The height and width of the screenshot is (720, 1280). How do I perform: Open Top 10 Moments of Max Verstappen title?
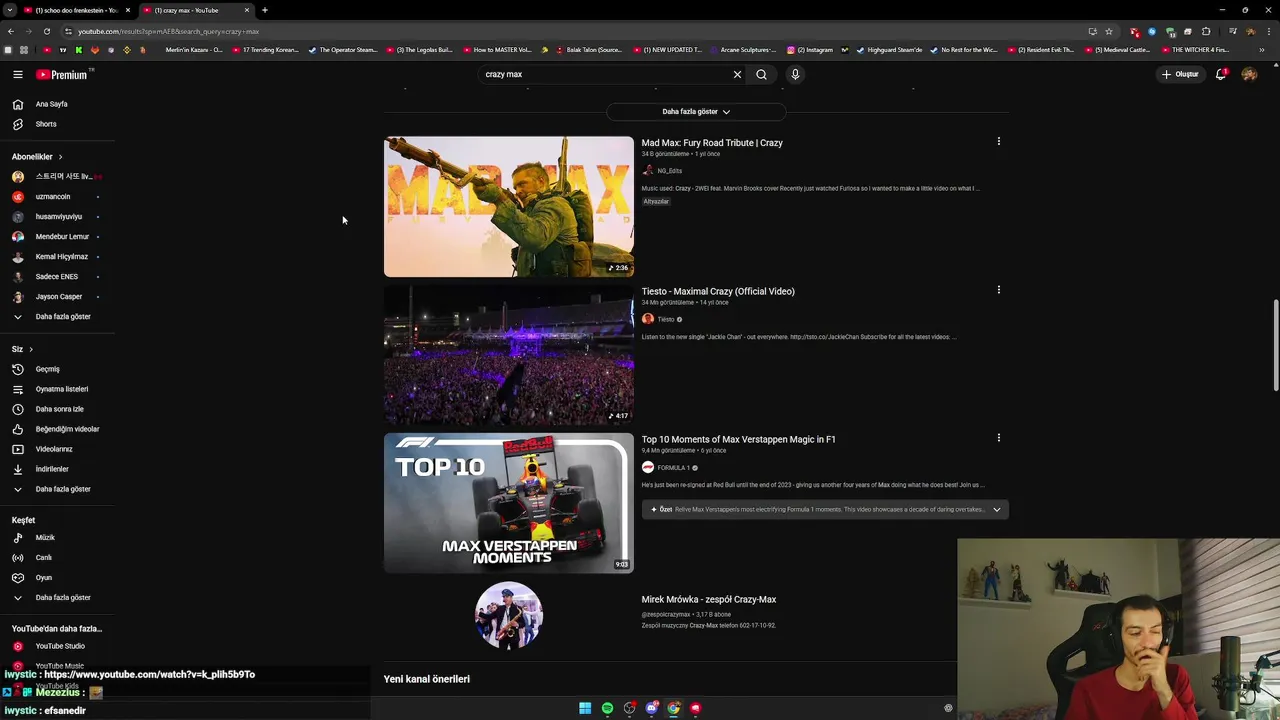[x=739, y=439]
